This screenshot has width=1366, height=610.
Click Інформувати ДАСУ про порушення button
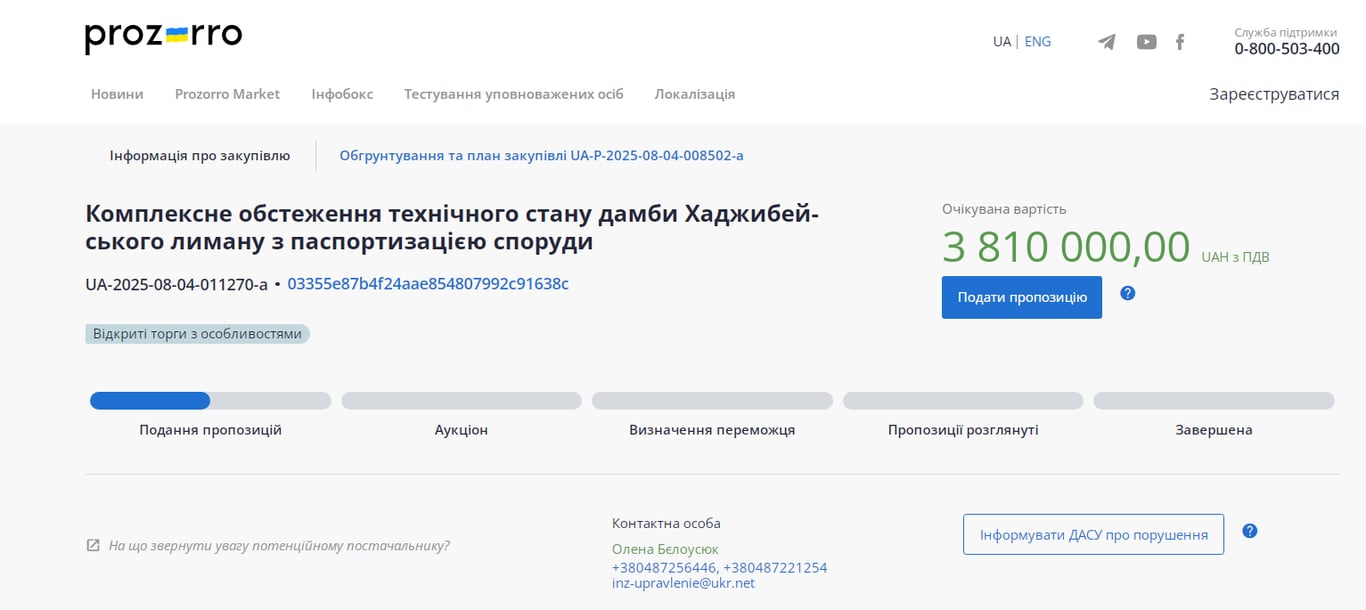pos(1093,535)
